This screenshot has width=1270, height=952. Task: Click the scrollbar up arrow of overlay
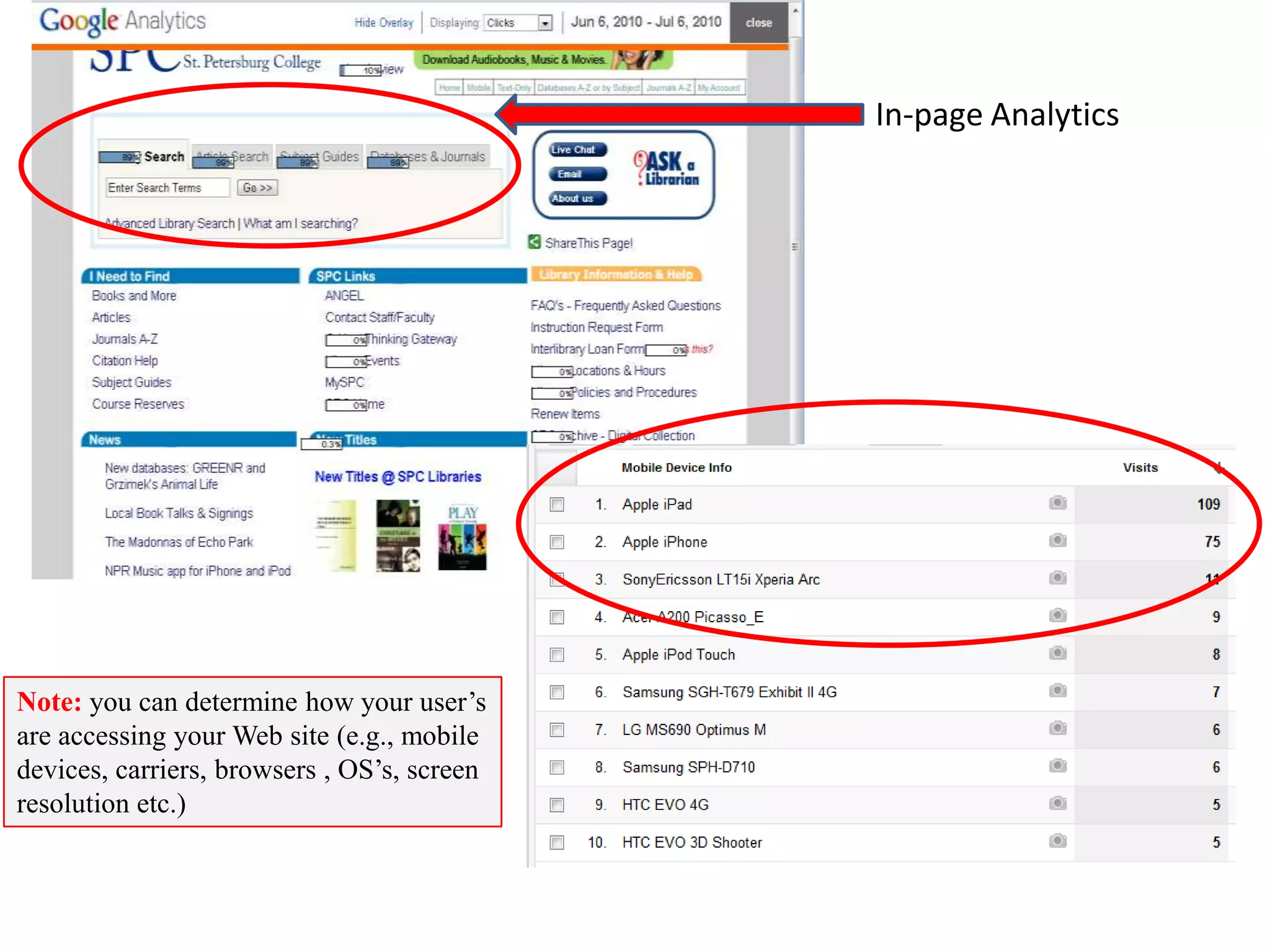(796, 11)
